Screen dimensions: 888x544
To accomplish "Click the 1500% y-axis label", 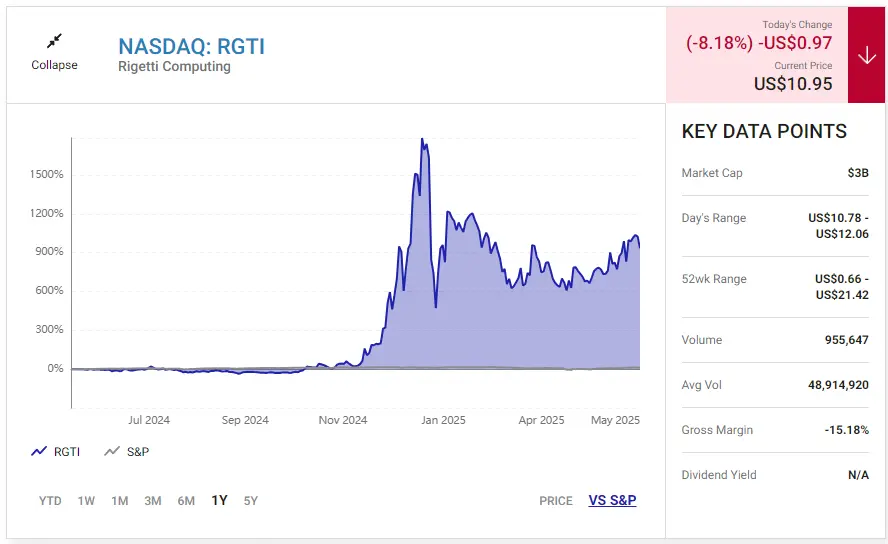I will pyautogui.click(x=46, y=174).
